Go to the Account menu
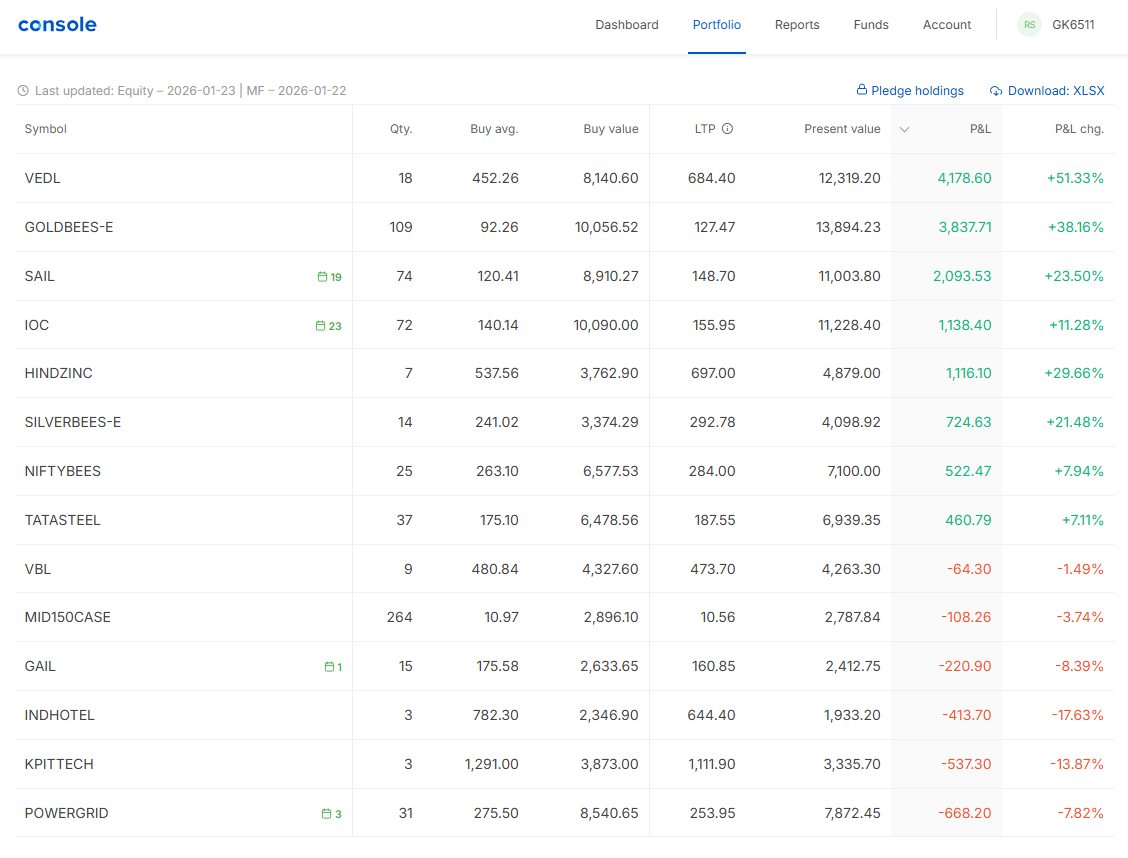 (x=947, y=25)
